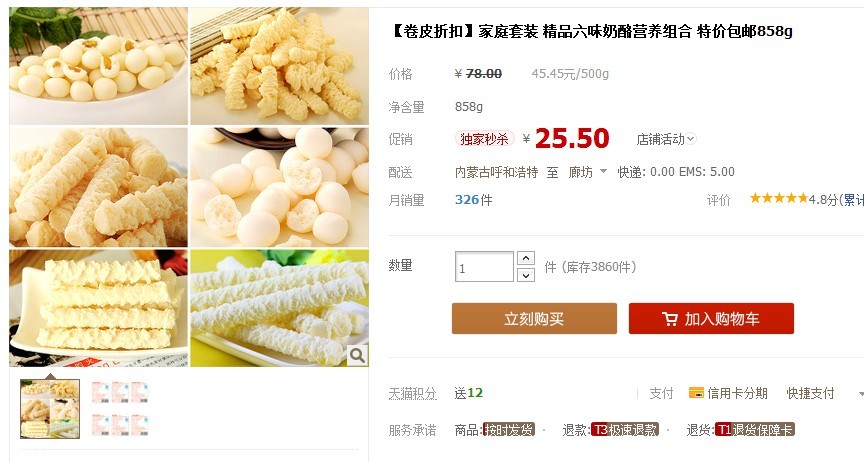Click the 快捷支付 payment option
Screen dimensions: 864x462
tap(810, 393)
